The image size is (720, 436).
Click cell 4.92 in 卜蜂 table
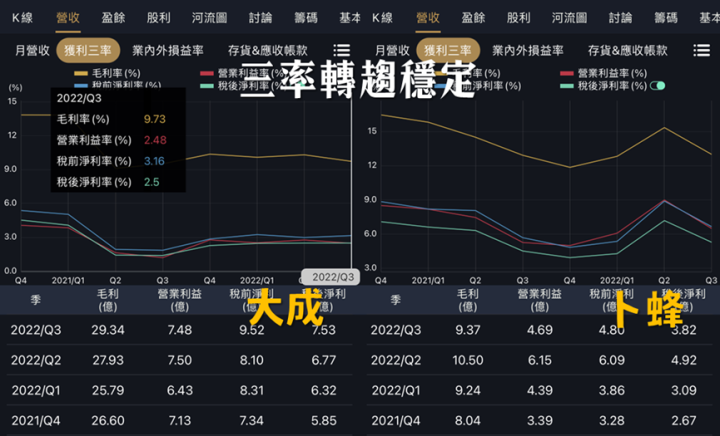[684, 360]
